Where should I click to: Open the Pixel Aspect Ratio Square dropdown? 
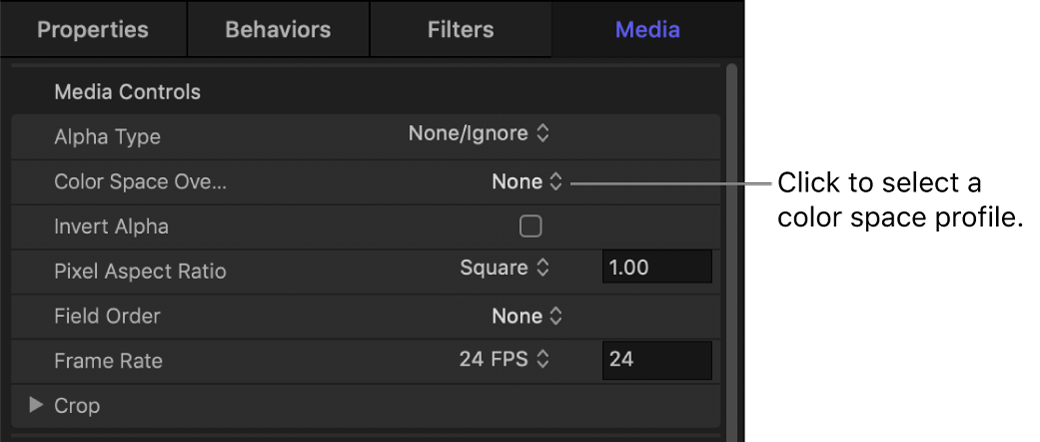point(504,268)
